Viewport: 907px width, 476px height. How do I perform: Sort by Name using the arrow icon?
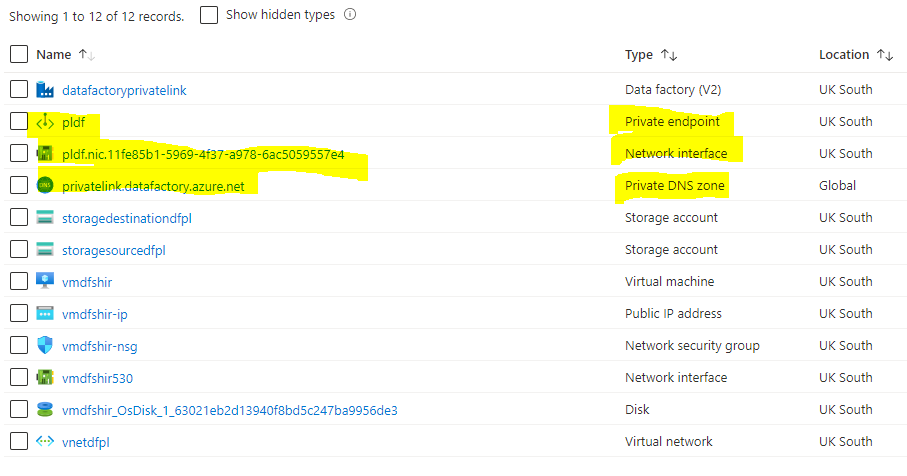pyautogui.click(x=87, y=55)
